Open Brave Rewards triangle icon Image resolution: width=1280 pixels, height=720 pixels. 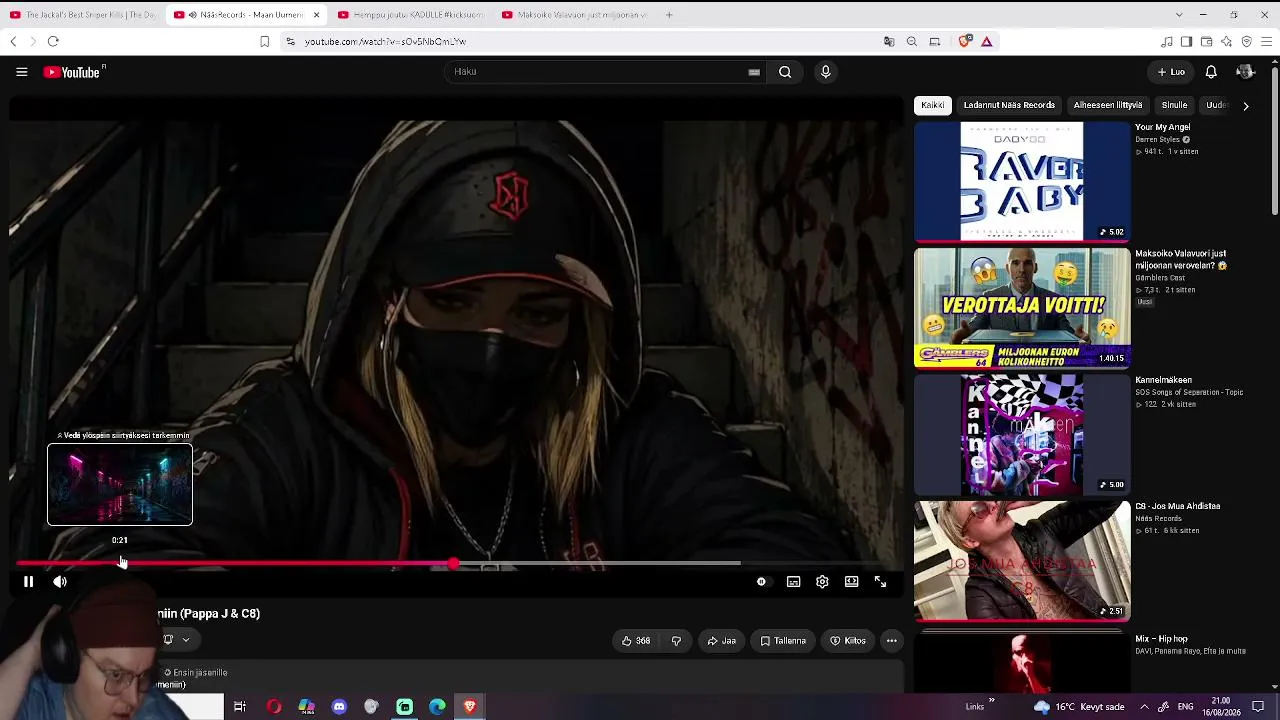(x=986, y=42)
